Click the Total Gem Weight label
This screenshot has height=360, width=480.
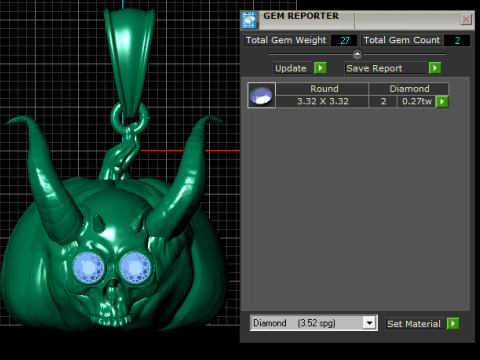(x=286, y=40)
